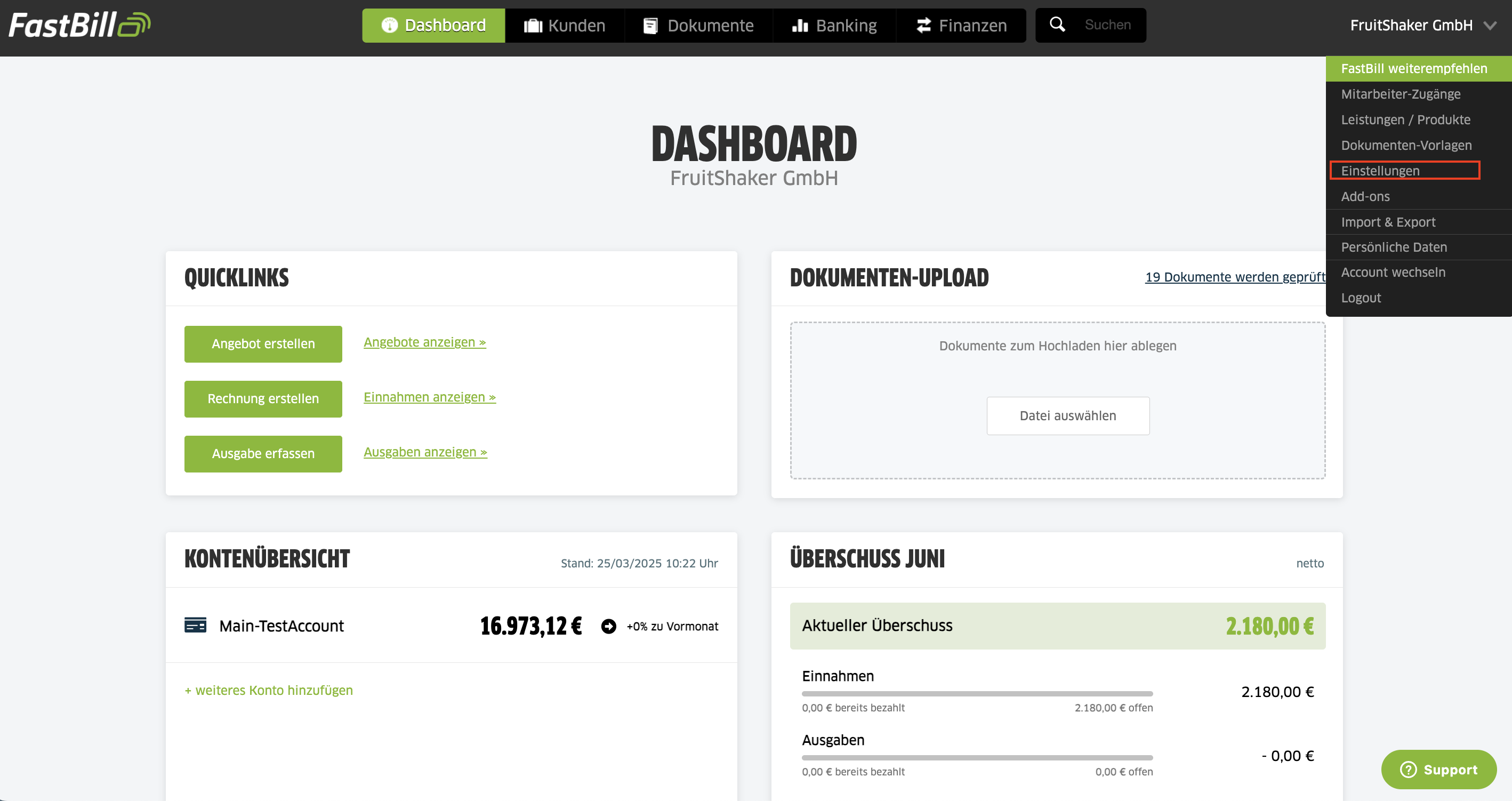
Task: Open the Support chat button
Action: pos(1438,770)
